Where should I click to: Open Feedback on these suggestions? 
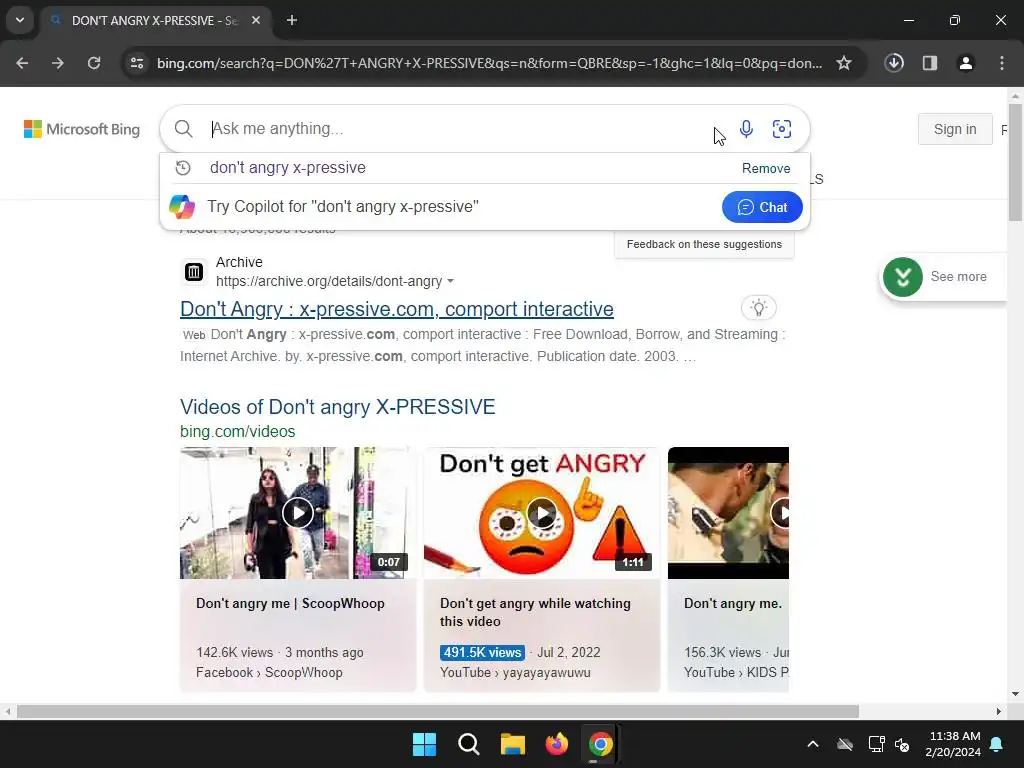click(x=704, y=244)
